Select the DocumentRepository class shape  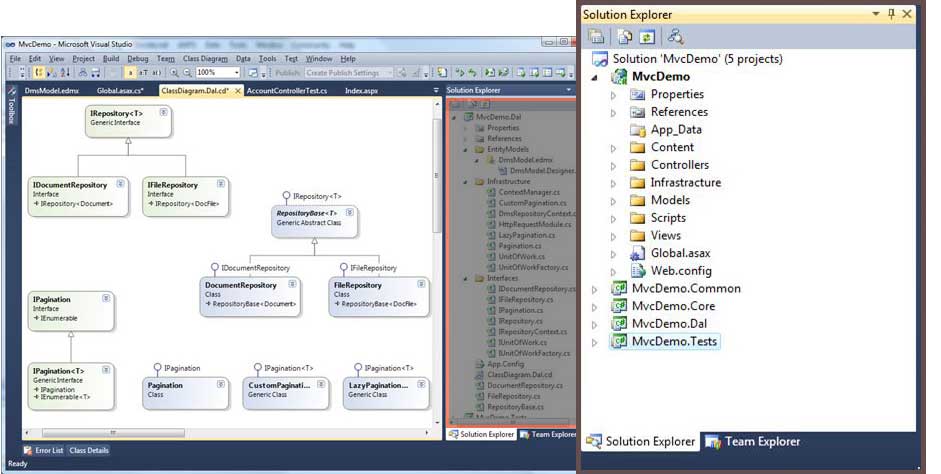pos(249,296)
